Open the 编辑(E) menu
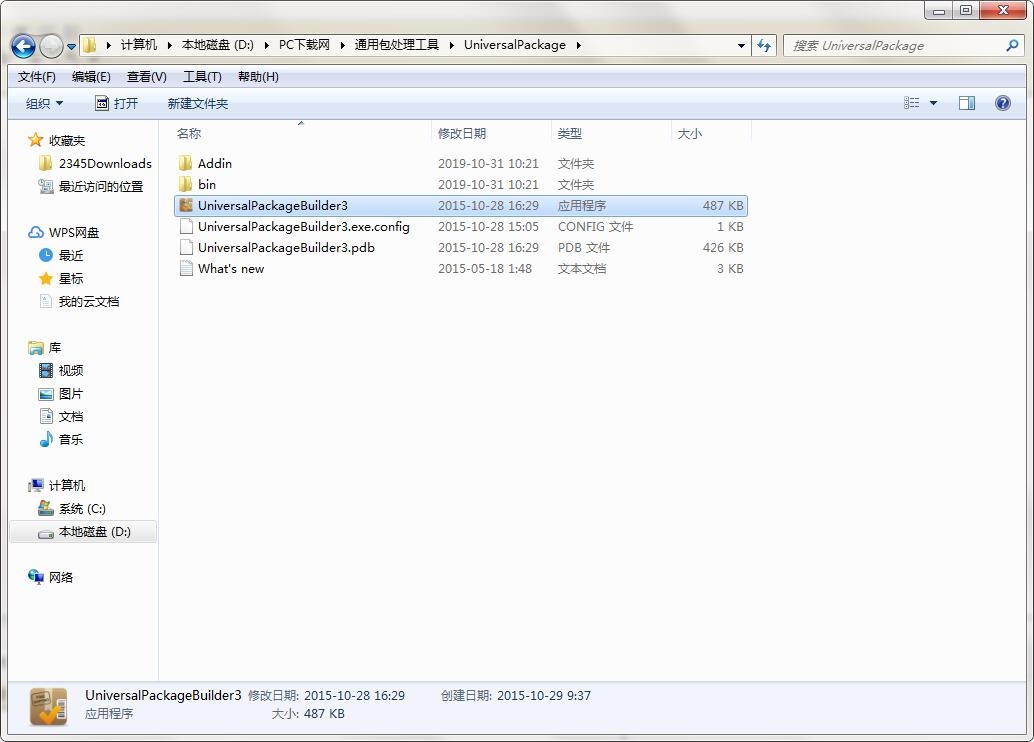1034x742 pixels. pyautogui.click(x=91, y=77)
